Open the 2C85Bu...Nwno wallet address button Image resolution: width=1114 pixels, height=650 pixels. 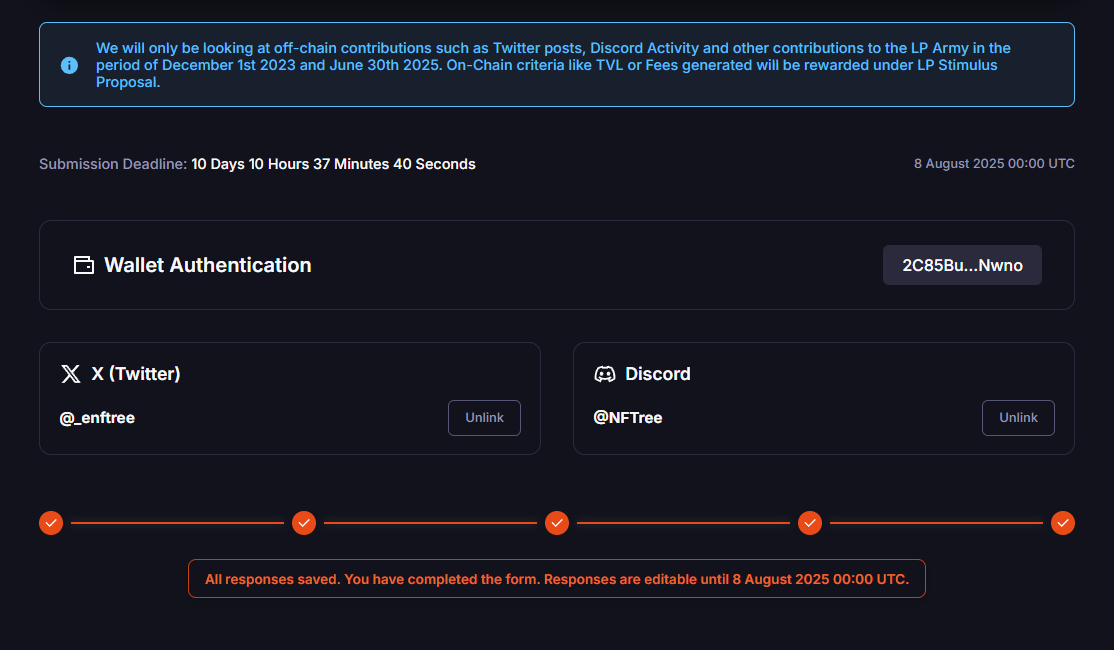(x=962, y=265)
